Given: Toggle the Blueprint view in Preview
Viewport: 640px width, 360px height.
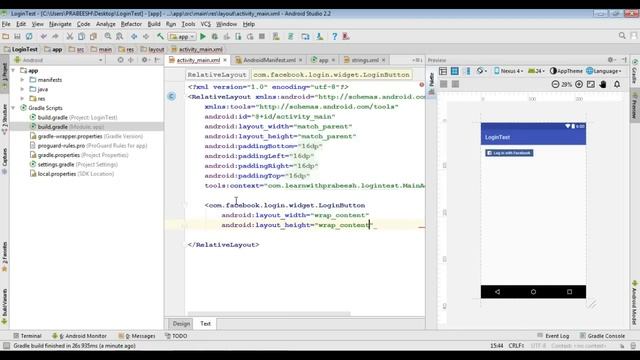Looking at the screenshot, I should 454,71.
